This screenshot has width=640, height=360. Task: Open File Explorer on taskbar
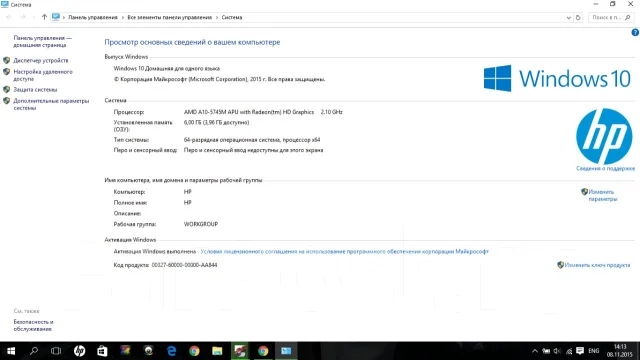coord(217,351)
